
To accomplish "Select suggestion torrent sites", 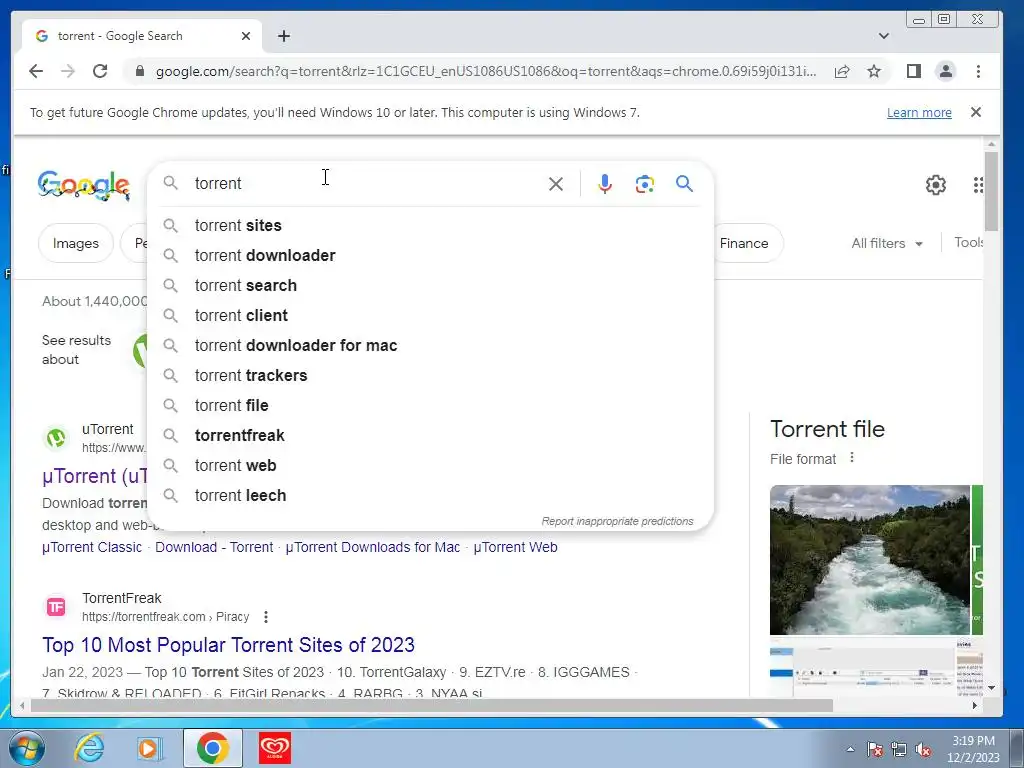I will [x=430, y=225].
